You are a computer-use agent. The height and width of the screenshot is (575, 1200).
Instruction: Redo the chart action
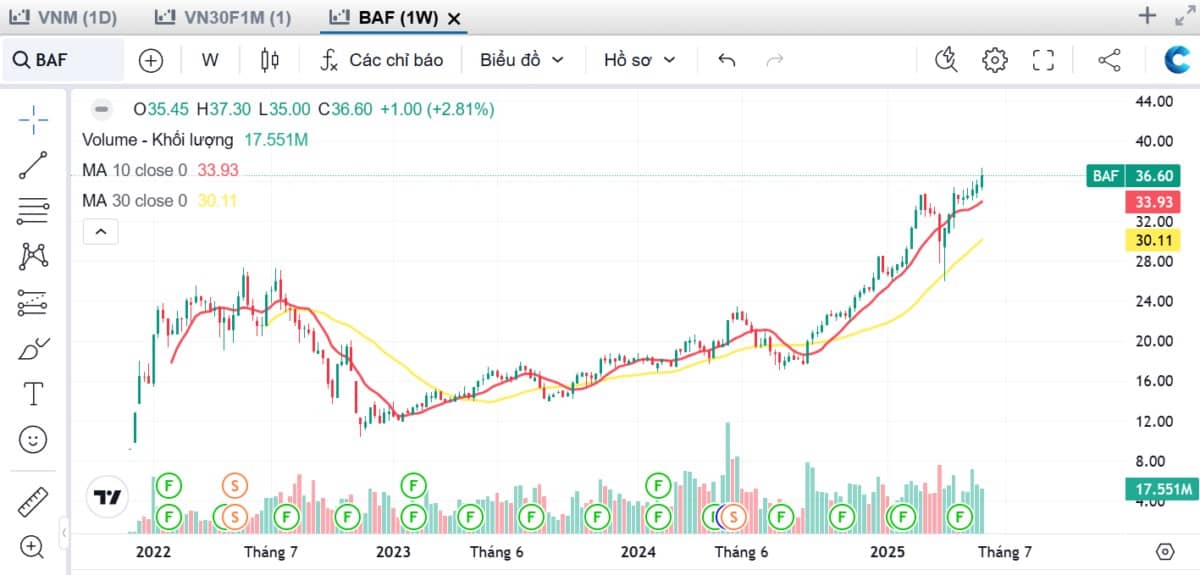[x=774, y=60]
